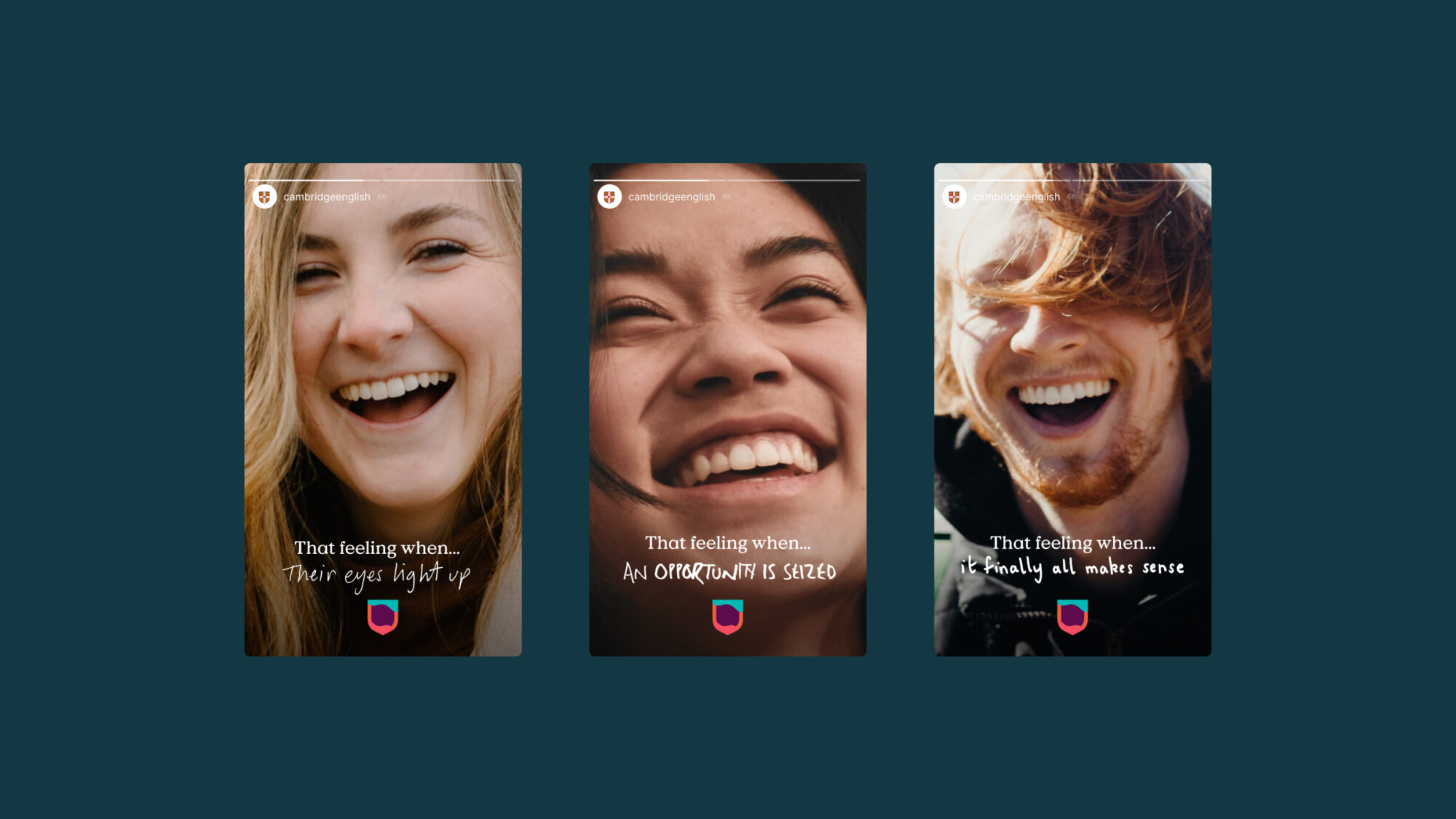Open the cambridgeenglish username on the first story

point(325,197)
